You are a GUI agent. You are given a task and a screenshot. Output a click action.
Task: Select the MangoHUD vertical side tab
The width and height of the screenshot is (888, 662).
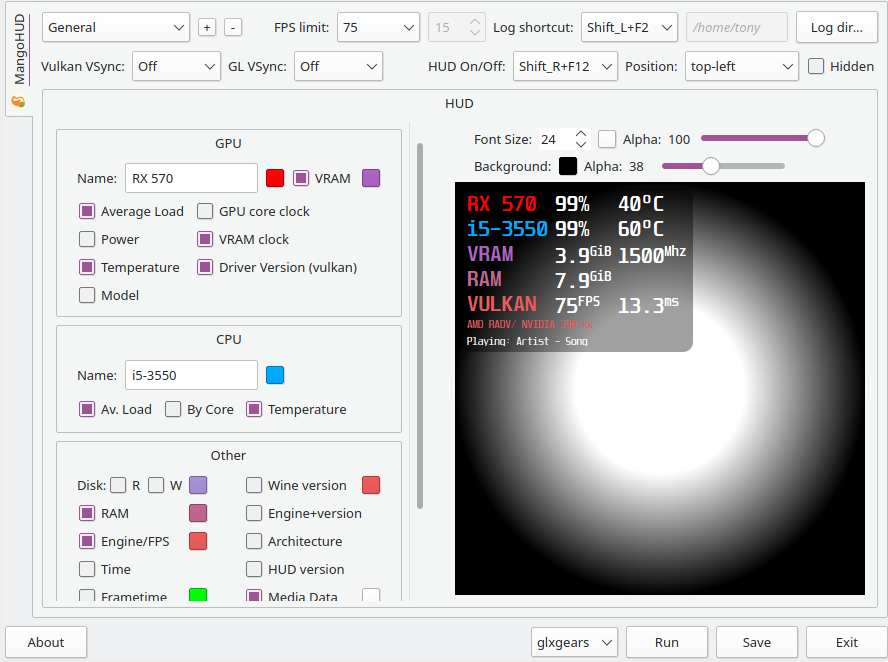point(19,49)
